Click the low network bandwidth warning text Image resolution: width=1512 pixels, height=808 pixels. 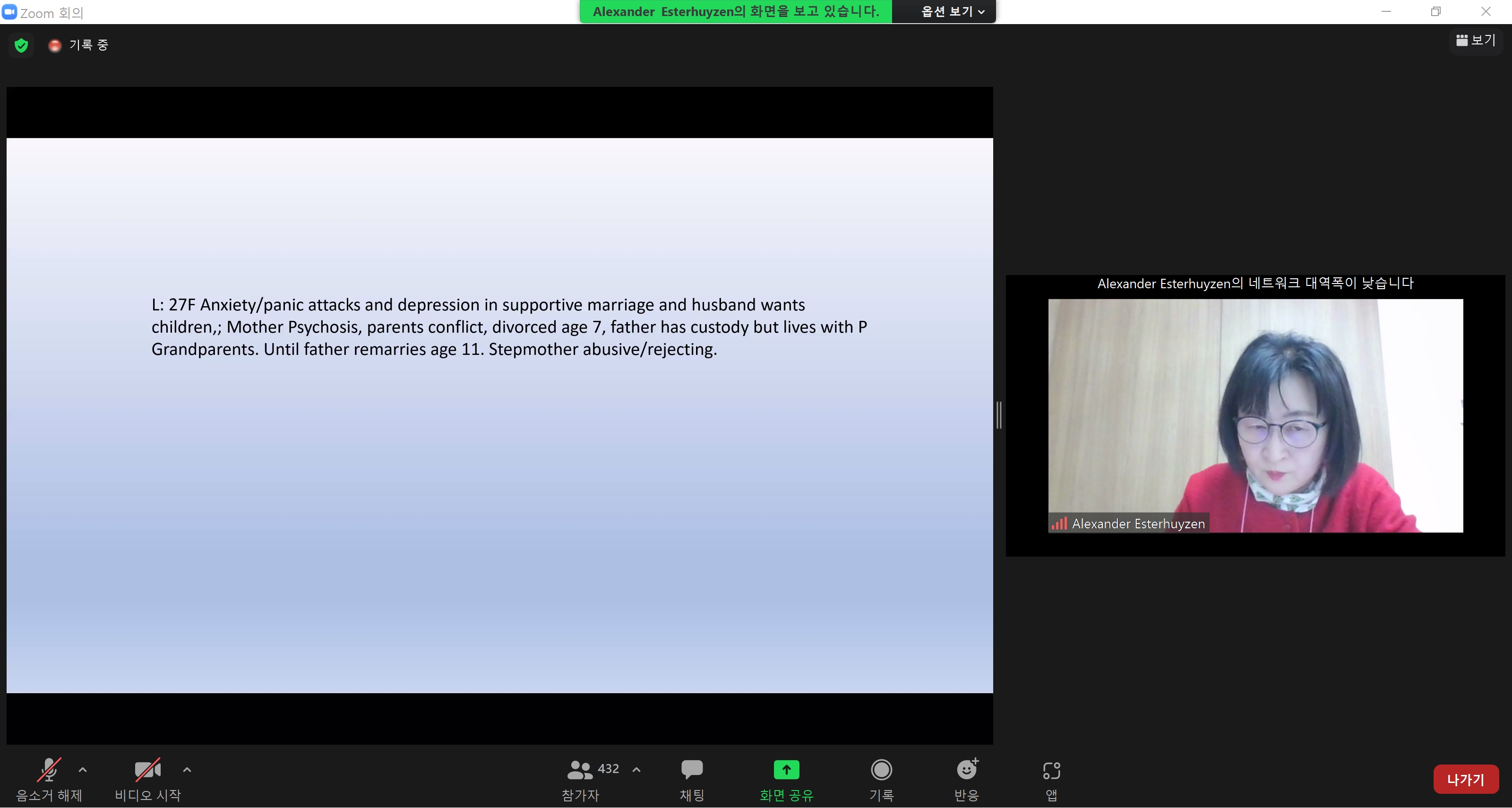pos(1255,284)
